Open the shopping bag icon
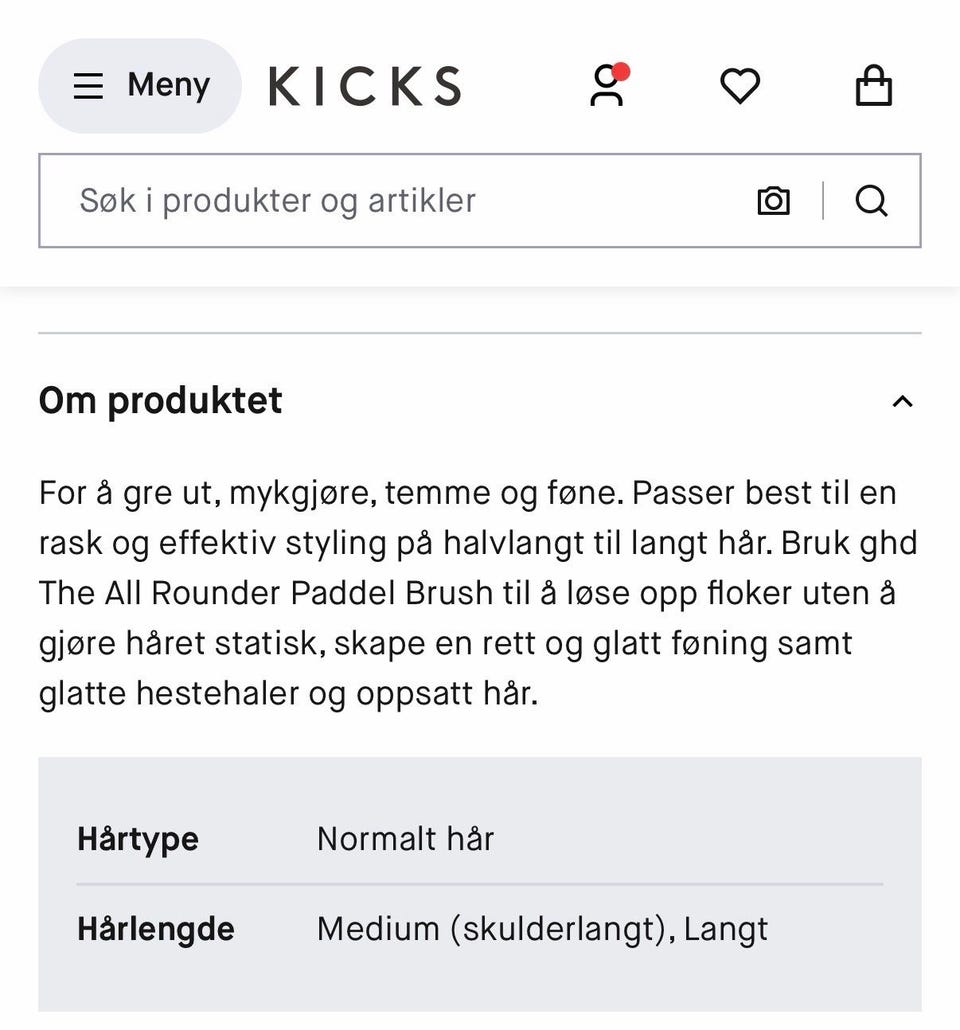This screenshot has width=960, height=1030. tap(873, 87)
